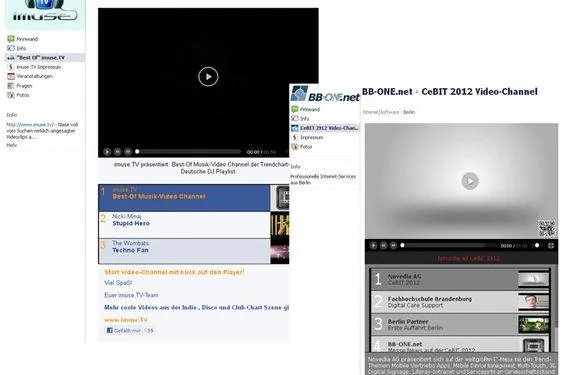Click thumbnail for Novedia AG entry
Image resolution: width=562 pixels, height=375 pixels.
(x=533, y=280)
